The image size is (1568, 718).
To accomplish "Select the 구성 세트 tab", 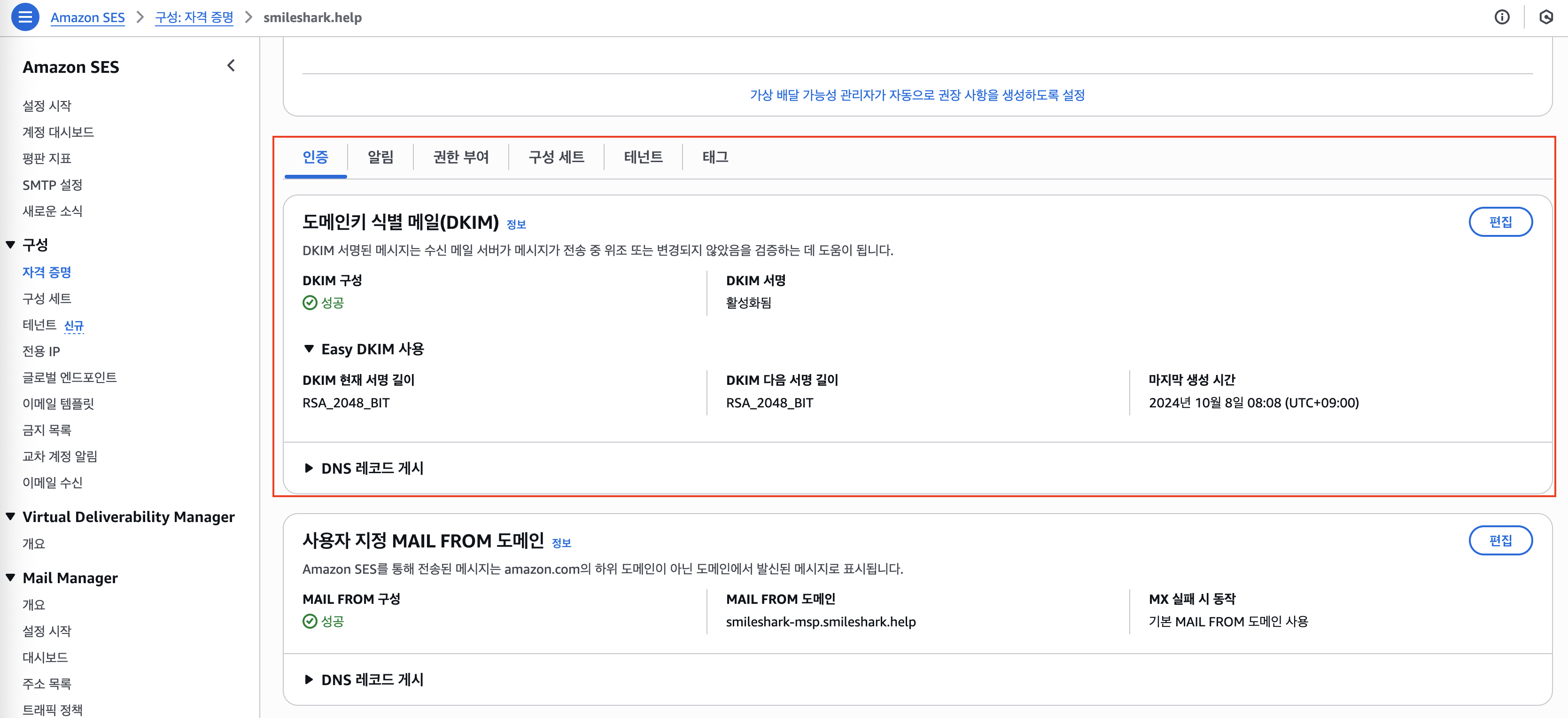I will 556,157.
